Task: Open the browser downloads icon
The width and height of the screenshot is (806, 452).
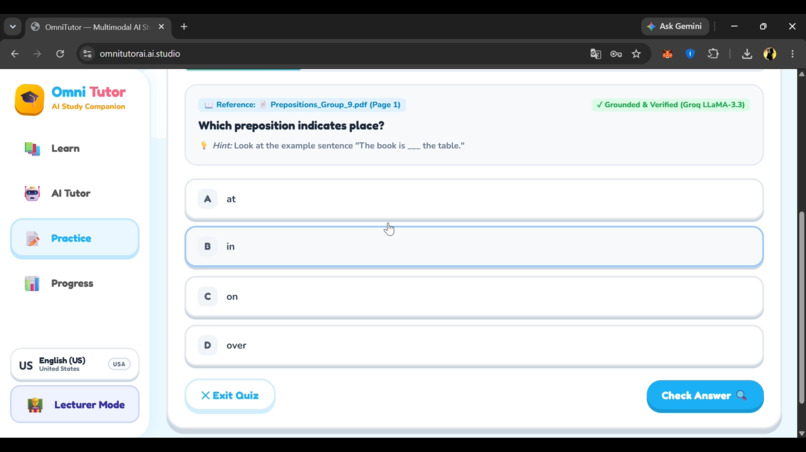Action: (x=747, y=53)
